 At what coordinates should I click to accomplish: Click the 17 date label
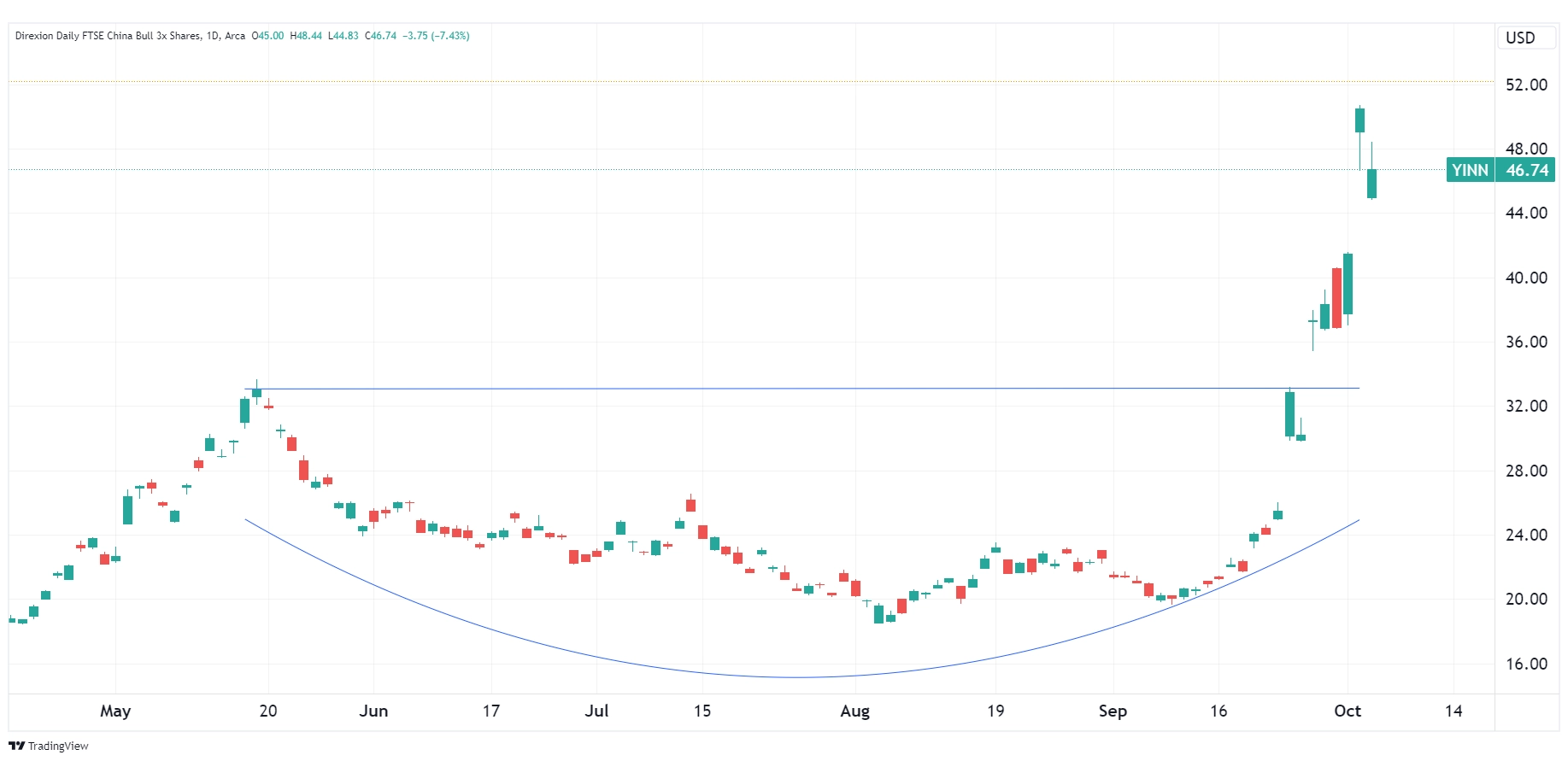[x=490, y=711]
